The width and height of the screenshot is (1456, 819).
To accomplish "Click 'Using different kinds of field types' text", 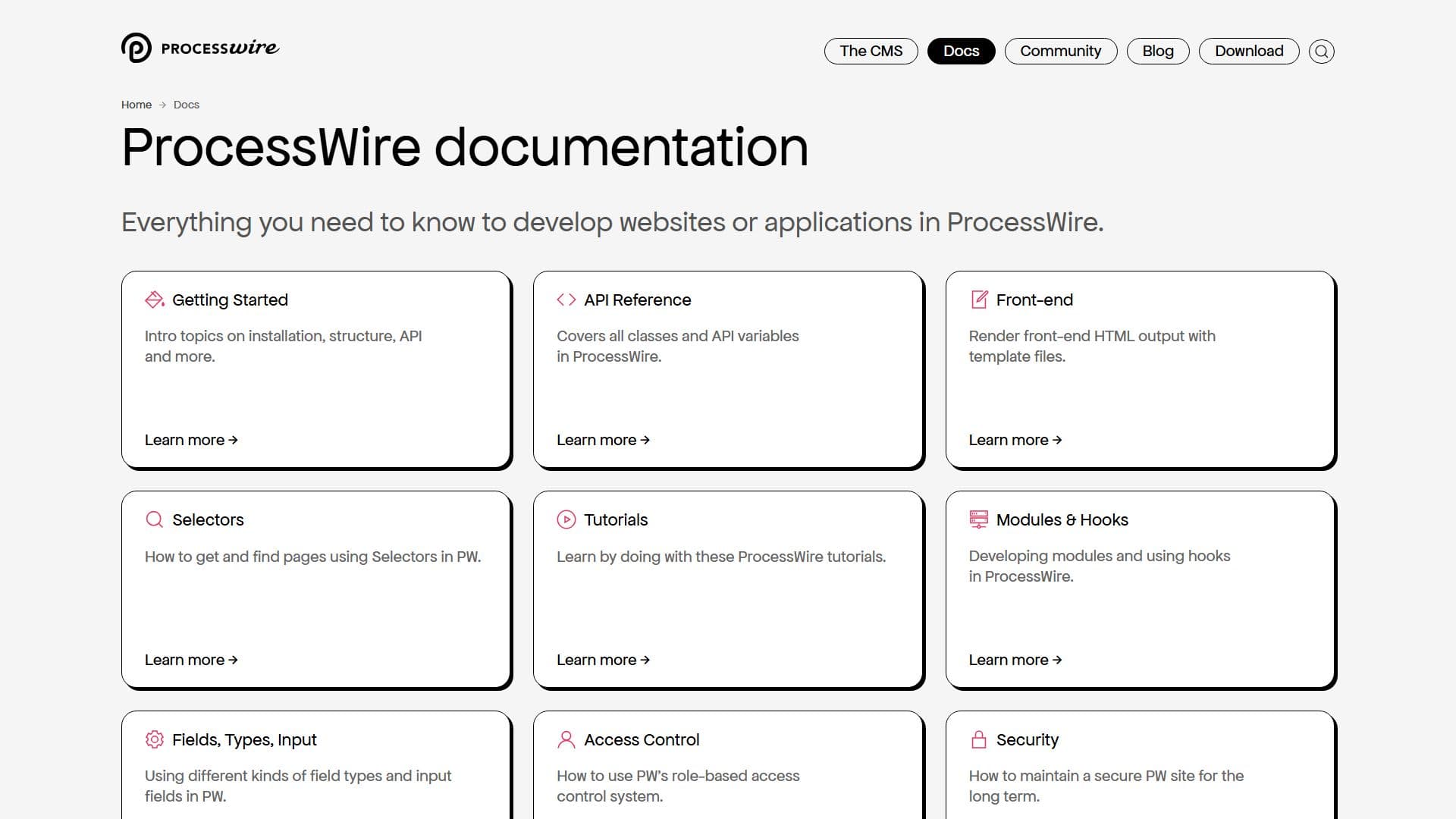I will tap(298, 776).
